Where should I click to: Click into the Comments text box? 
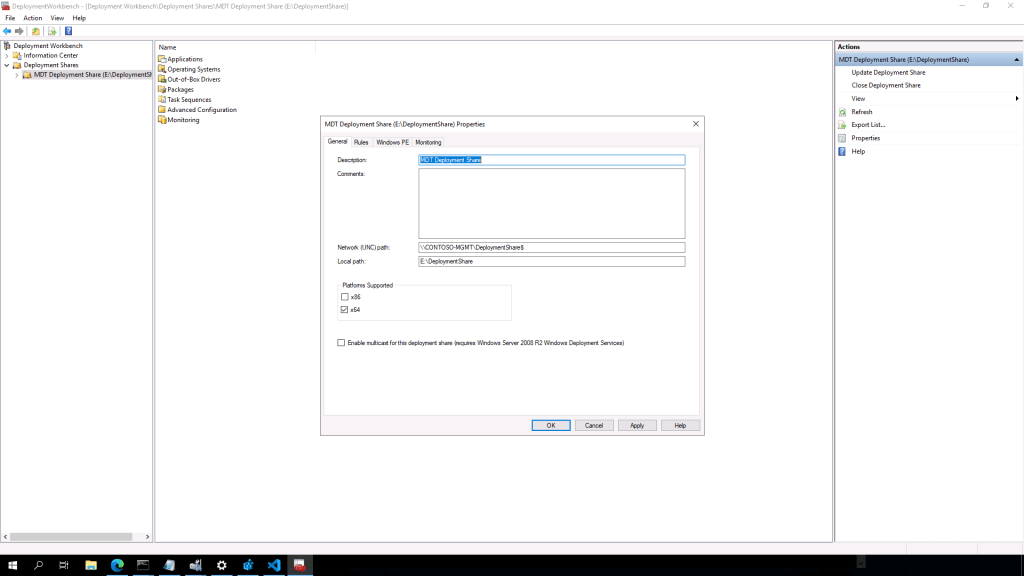coord(551,203)
